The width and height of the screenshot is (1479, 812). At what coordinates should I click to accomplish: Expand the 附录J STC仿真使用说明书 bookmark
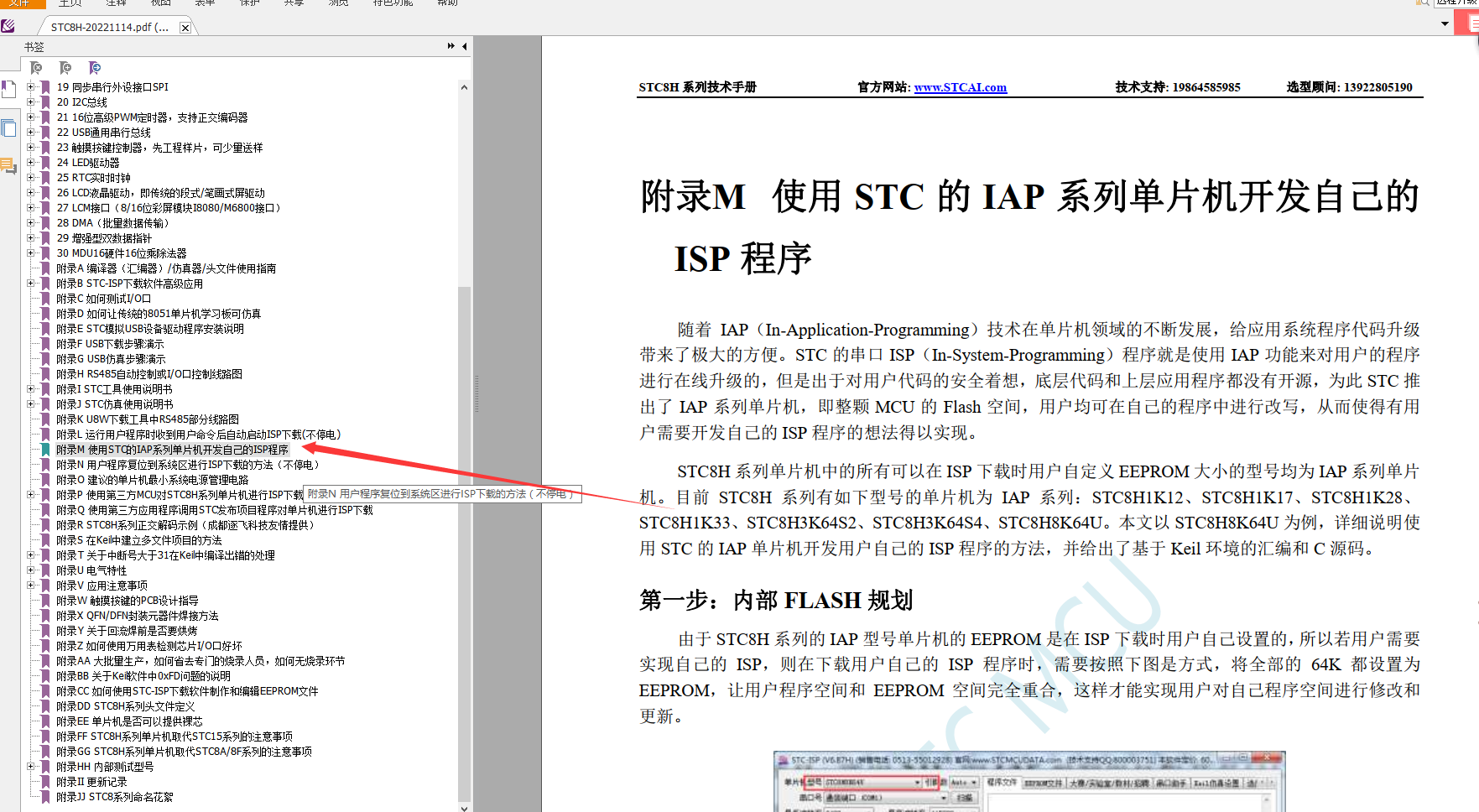pos(31,404)
